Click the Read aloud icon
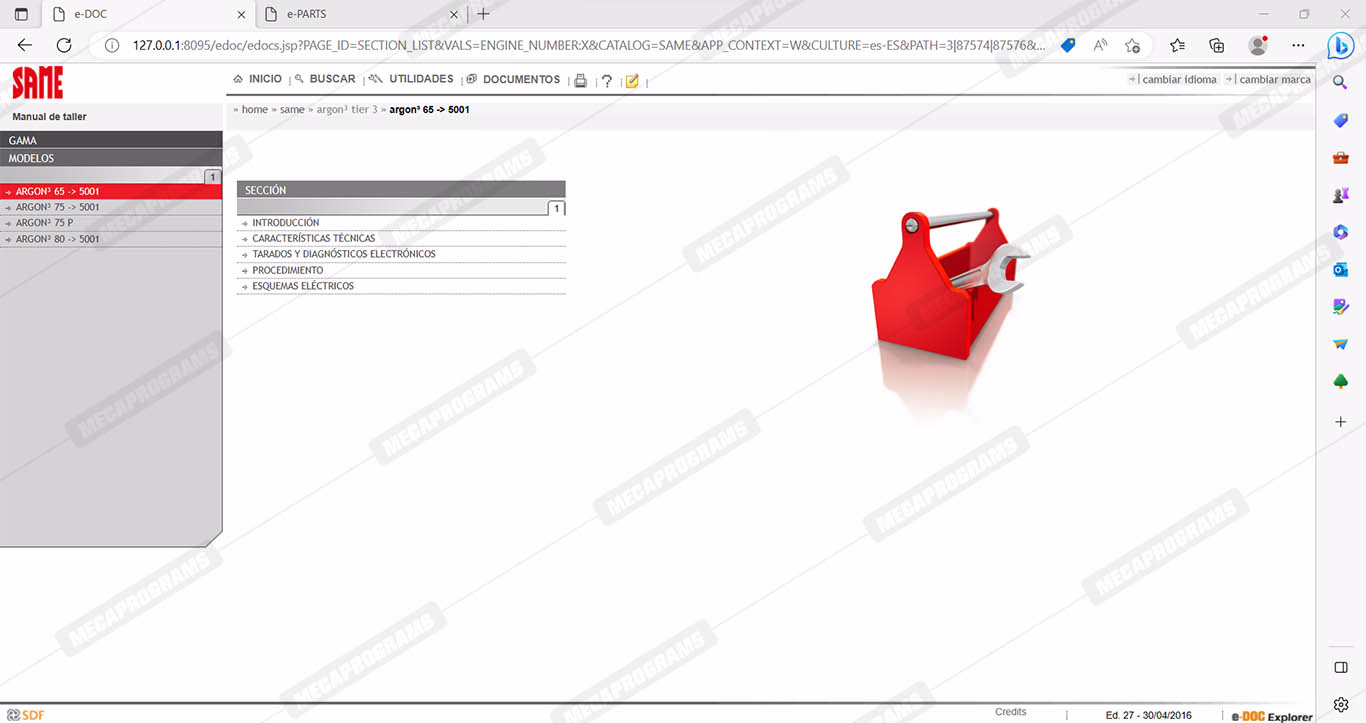This screenshot has width=1366, height=723. pos(1100,45)
